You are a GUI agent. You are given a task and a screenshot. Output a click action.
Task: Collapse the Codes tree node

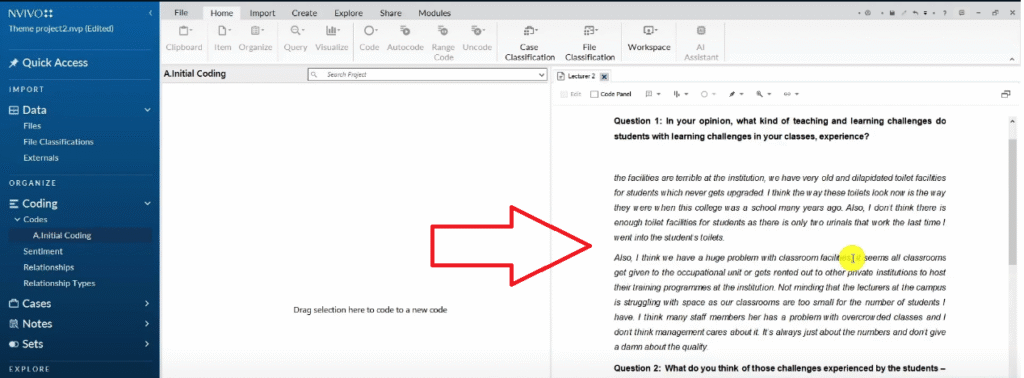pos(18,219)
